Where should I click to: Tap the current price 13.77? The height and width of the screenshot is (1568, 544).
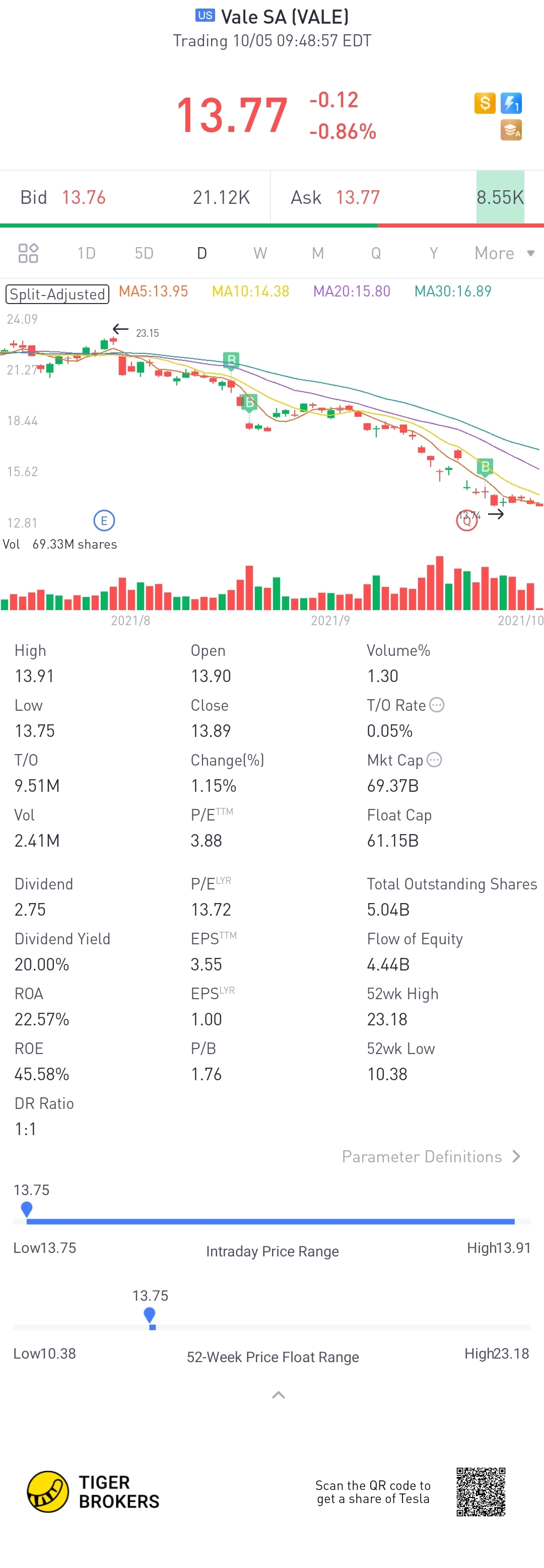pyautogui.click(x=232, y=115)
